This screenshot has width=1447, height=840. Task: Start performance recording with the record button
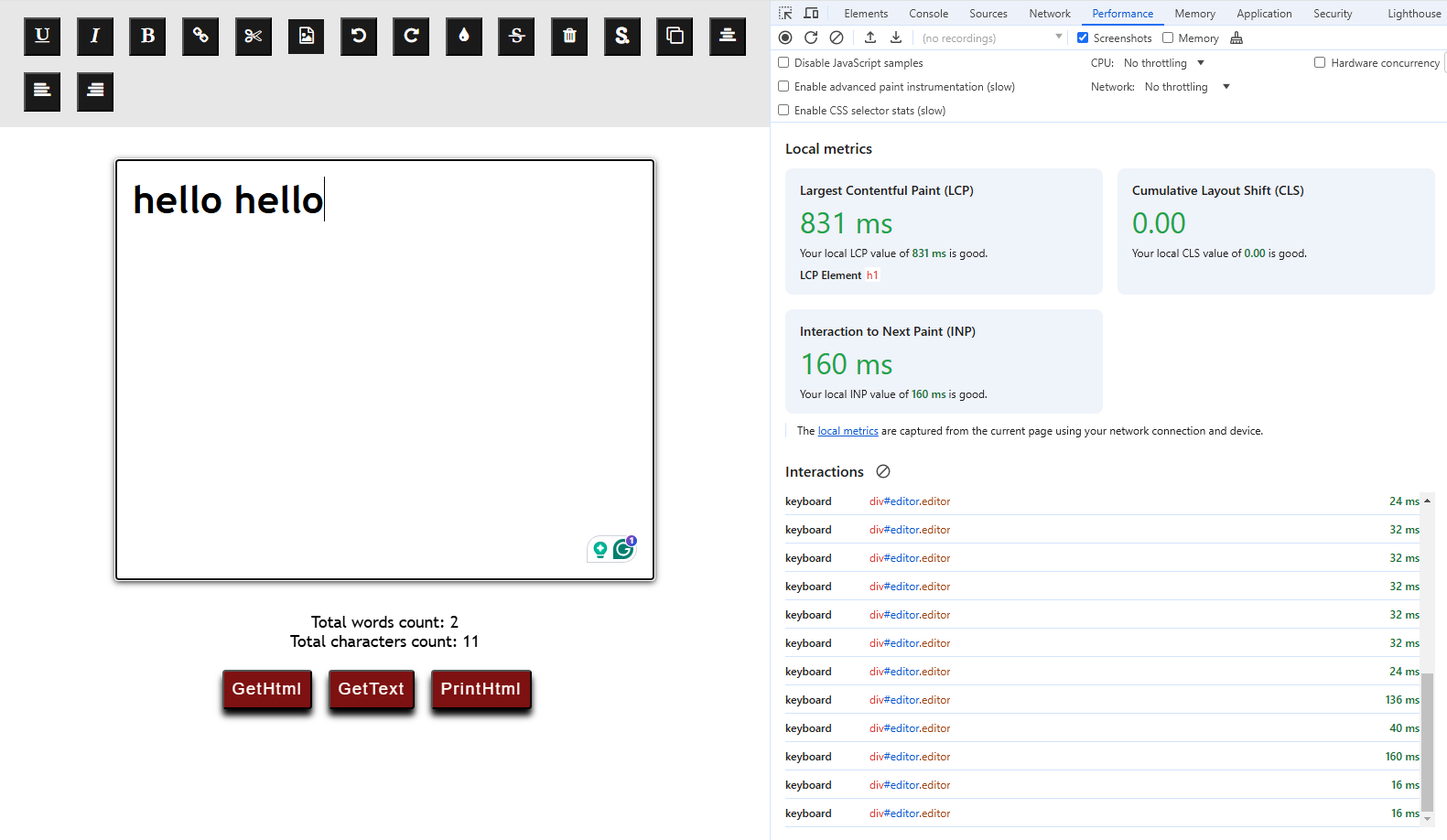pyautogui.click(x=785, y=38)
